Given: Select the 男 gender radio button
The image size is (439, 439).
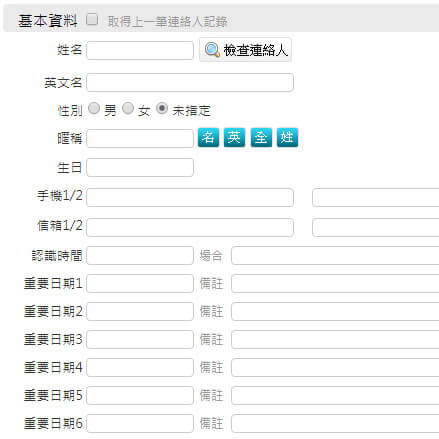Looking at the screenshot, I should (x=94, y=108).
